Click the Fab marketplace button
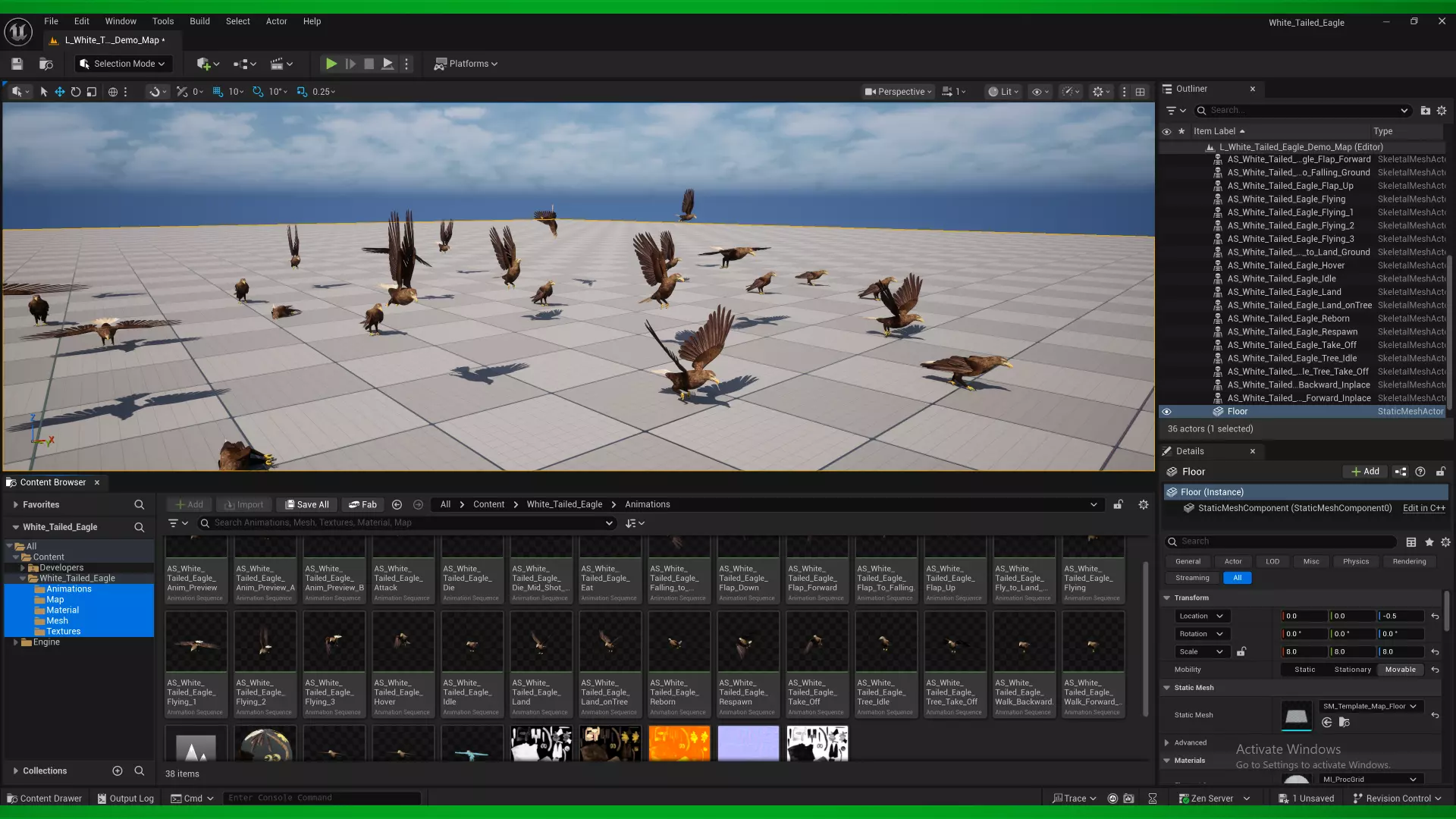This screenshot has width=1456, height=819. pyautogui.click(x=362, y=504)
